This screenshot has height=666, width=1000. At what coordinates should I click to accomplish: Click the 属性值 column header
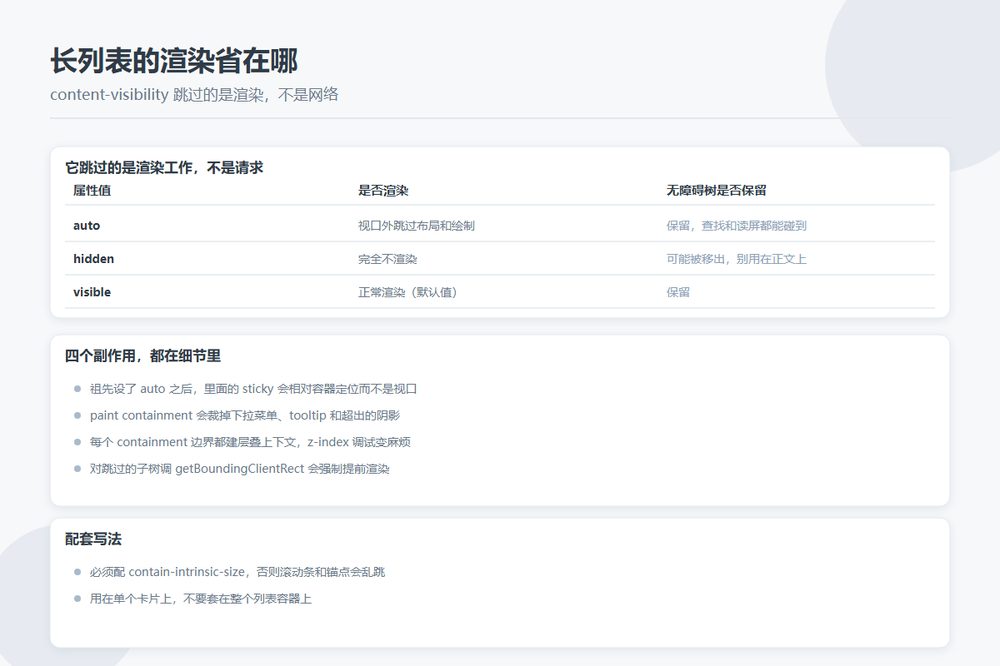click(x=92, y=190)
